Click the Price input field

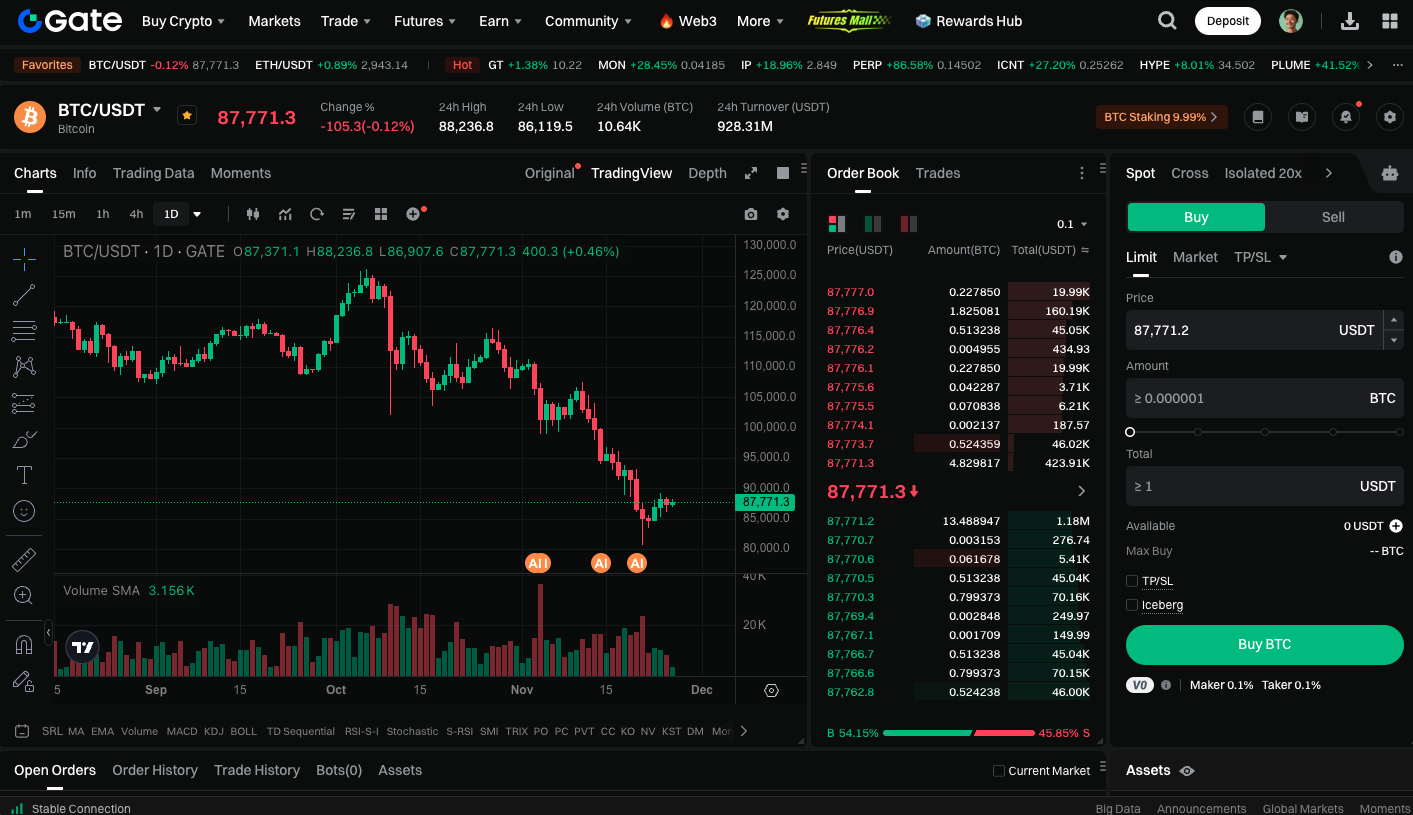[1253, 330]
